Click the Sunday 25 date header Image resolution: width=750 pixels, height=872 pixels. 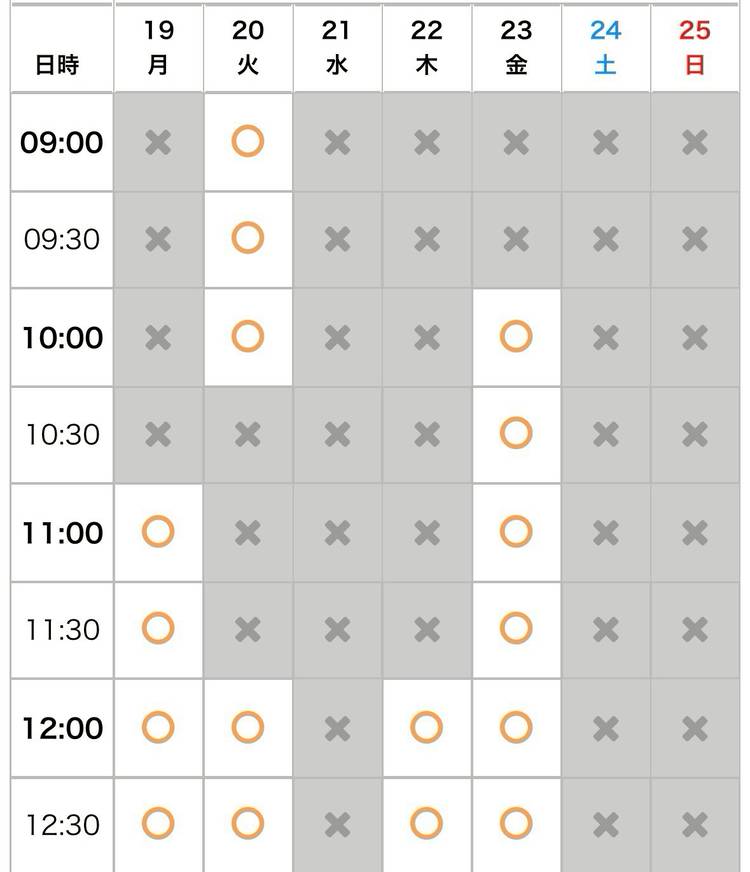pyautogui.click(x=694, y=47)
